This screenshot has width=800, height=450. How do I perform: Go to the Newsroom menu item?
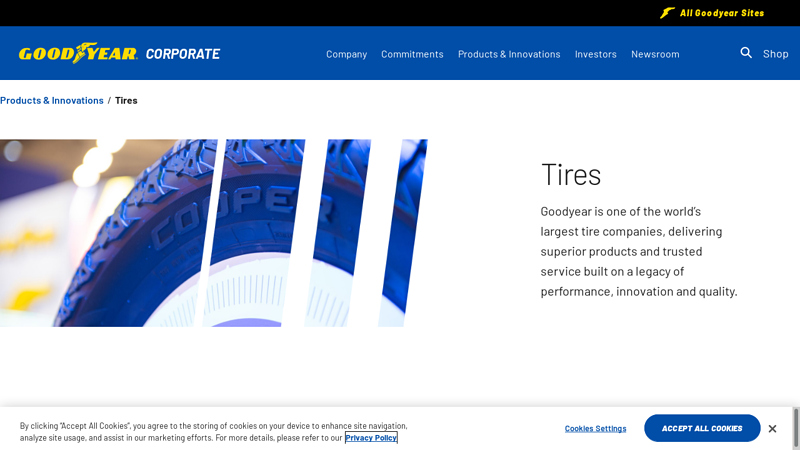pyautogui.click(x=655, y=54)
